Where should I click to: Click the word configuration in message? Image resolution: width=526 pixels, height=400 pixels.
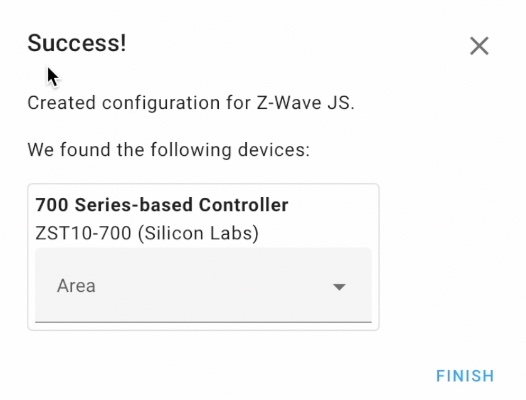coord(161,104)
